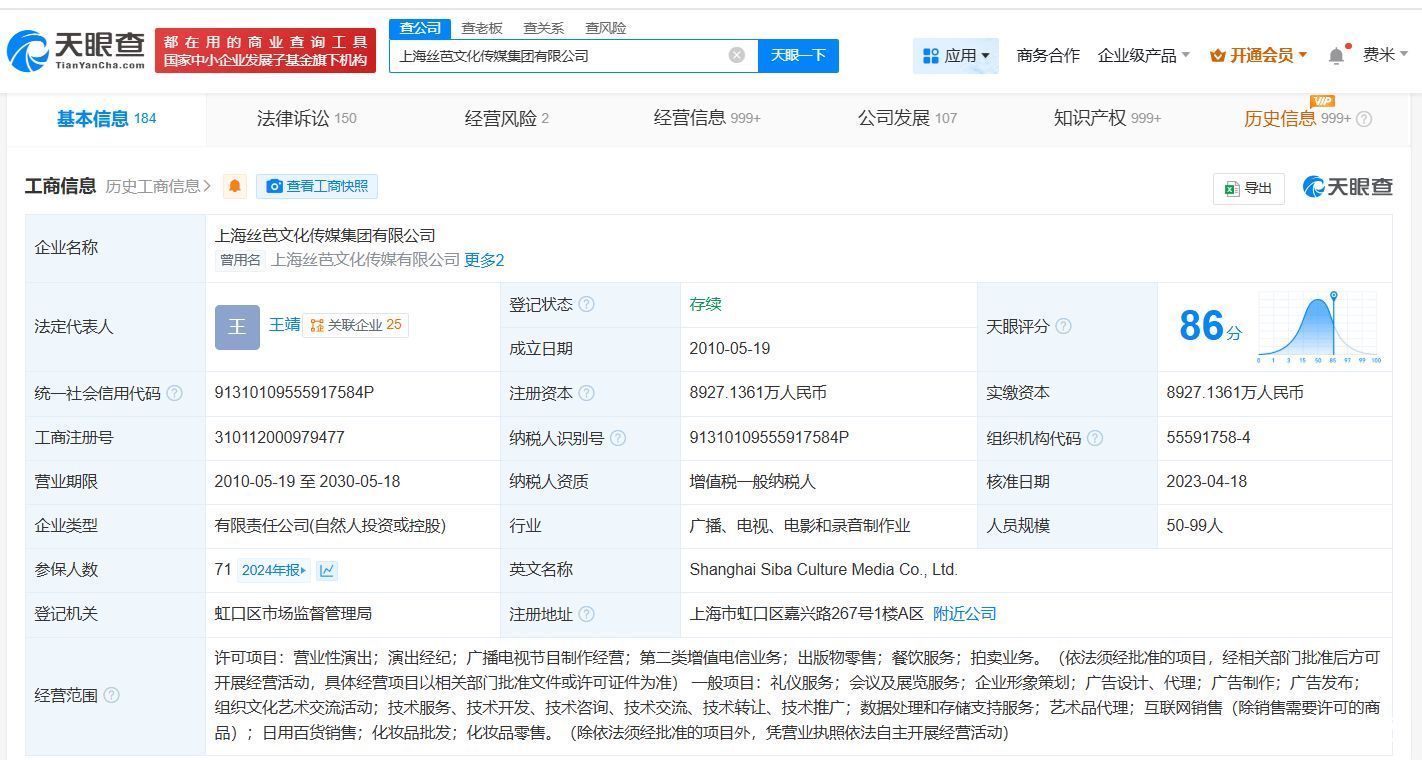Open the 企业级产品 dropdown
Viewport: 1422px width, 760px height.
1143,56
